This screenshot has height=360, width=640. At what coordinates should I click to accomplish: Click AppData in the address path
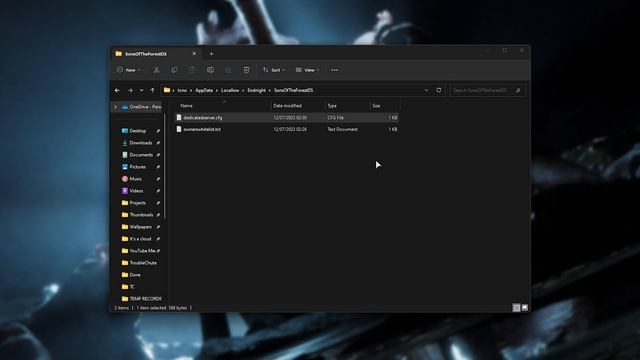[204, 90]
